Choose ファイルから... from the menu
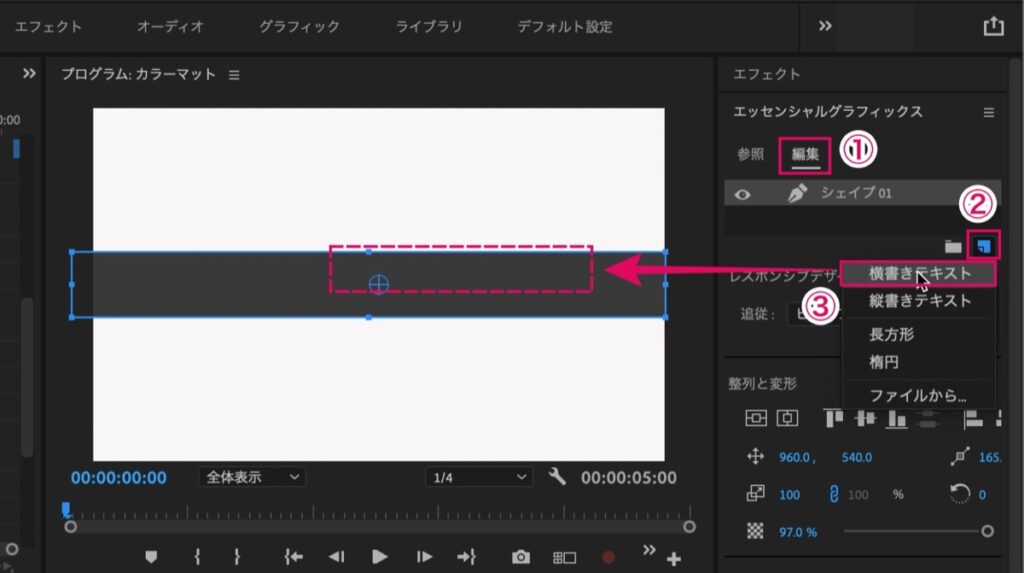Image resolution: width=1024 pixels, height=573 pixels. pyautogui.click(x=919, y=396)
